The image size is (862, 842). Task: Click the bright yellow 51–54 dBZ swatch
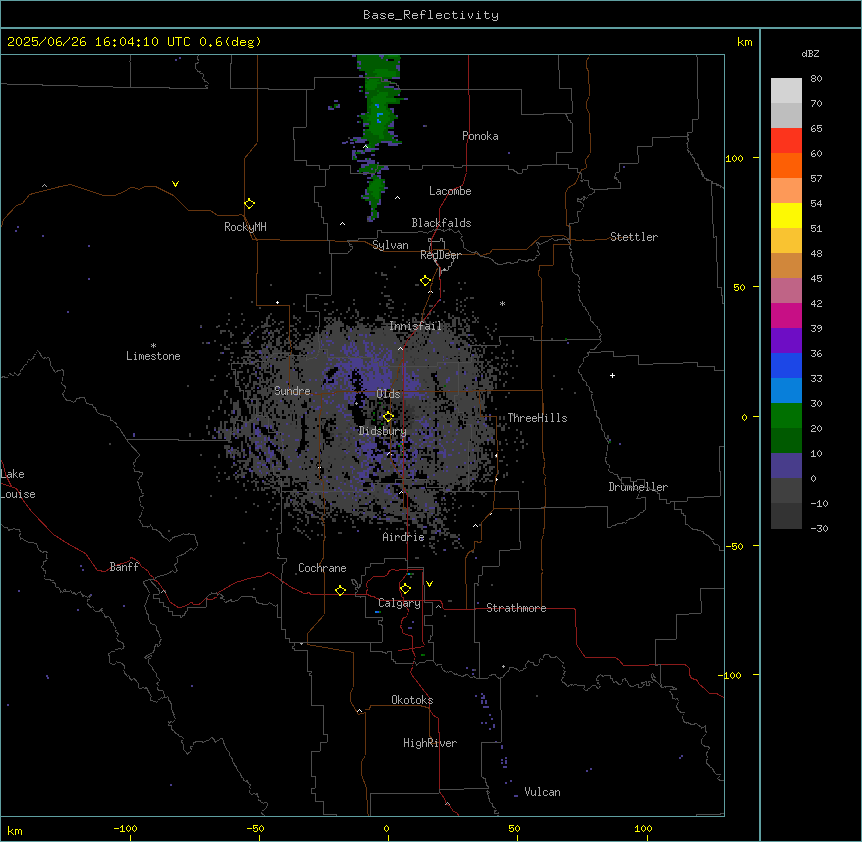click(786, 215)
